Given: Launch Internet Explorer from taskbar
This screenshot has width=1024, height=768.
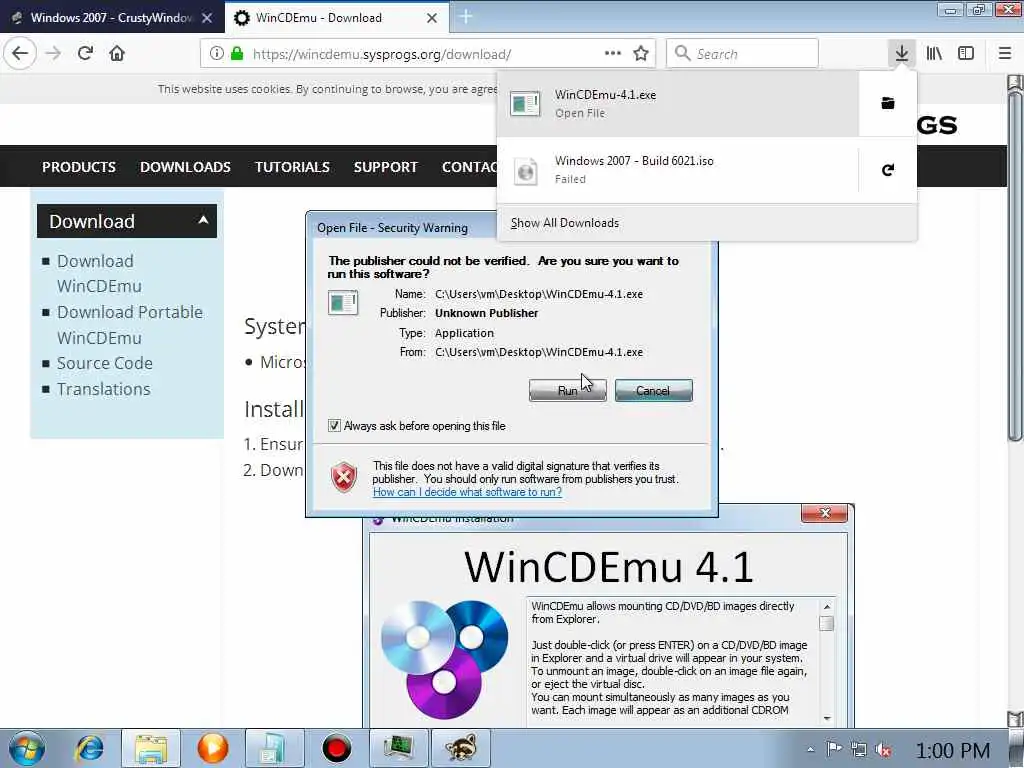Looking at the screenshot, I should (89, 748).
